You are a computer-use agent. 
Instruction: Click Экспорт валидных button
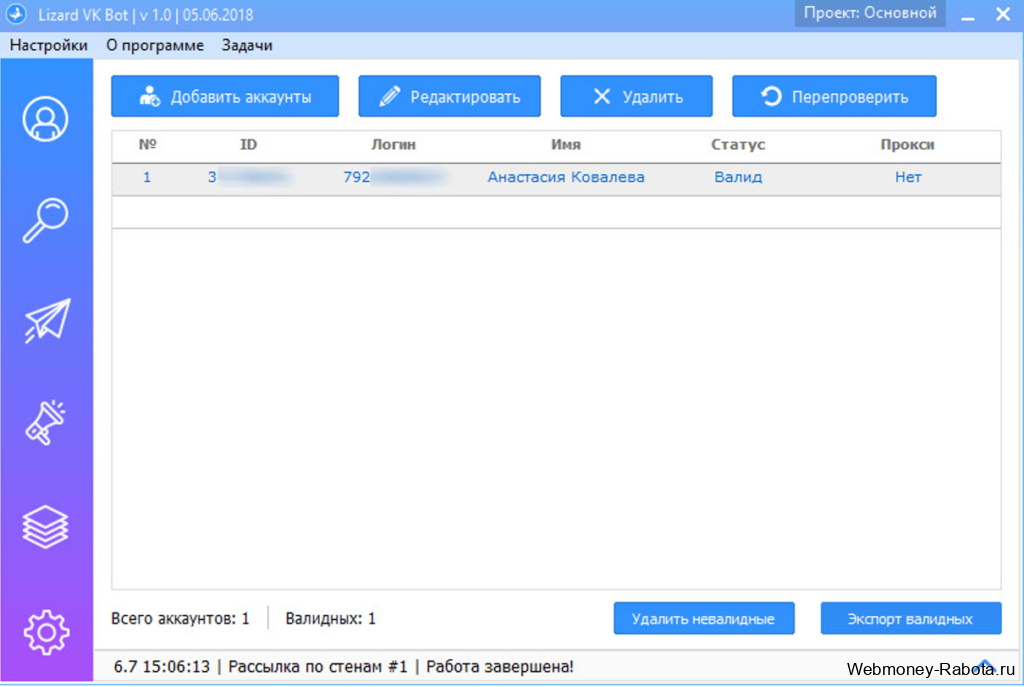[911, 618]
